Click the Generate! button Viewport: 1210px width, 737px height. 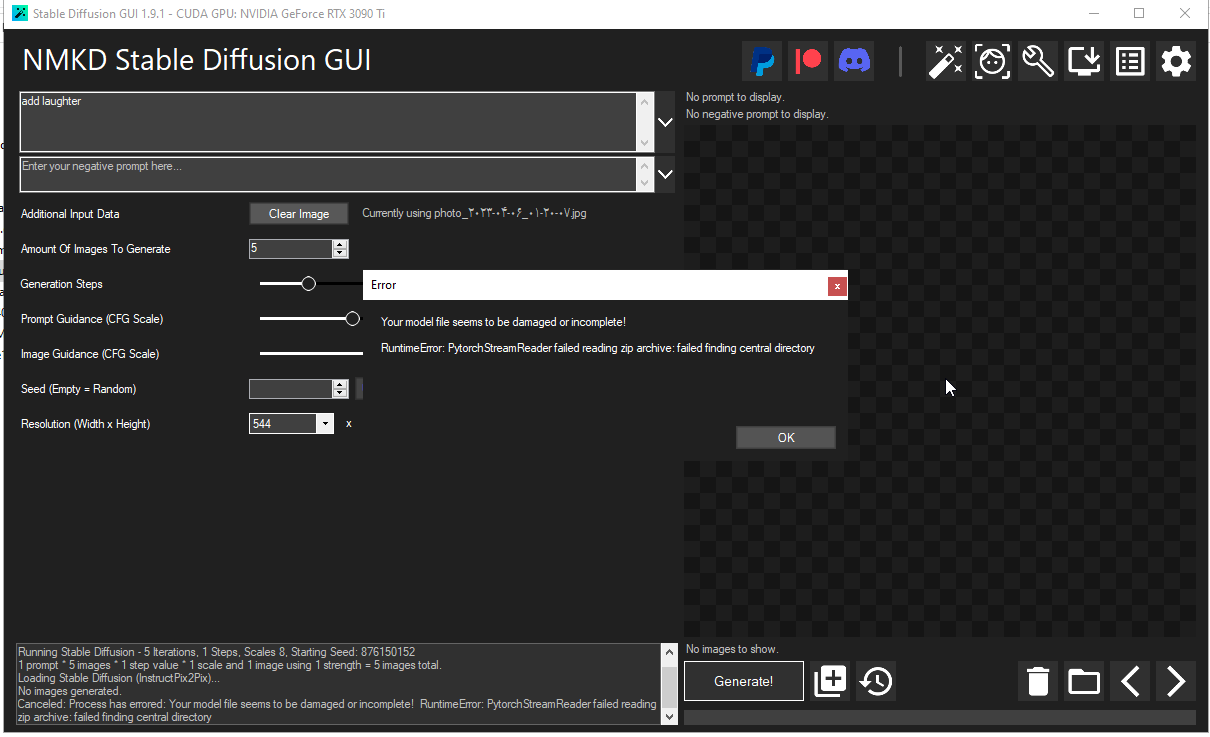point(743,681)
